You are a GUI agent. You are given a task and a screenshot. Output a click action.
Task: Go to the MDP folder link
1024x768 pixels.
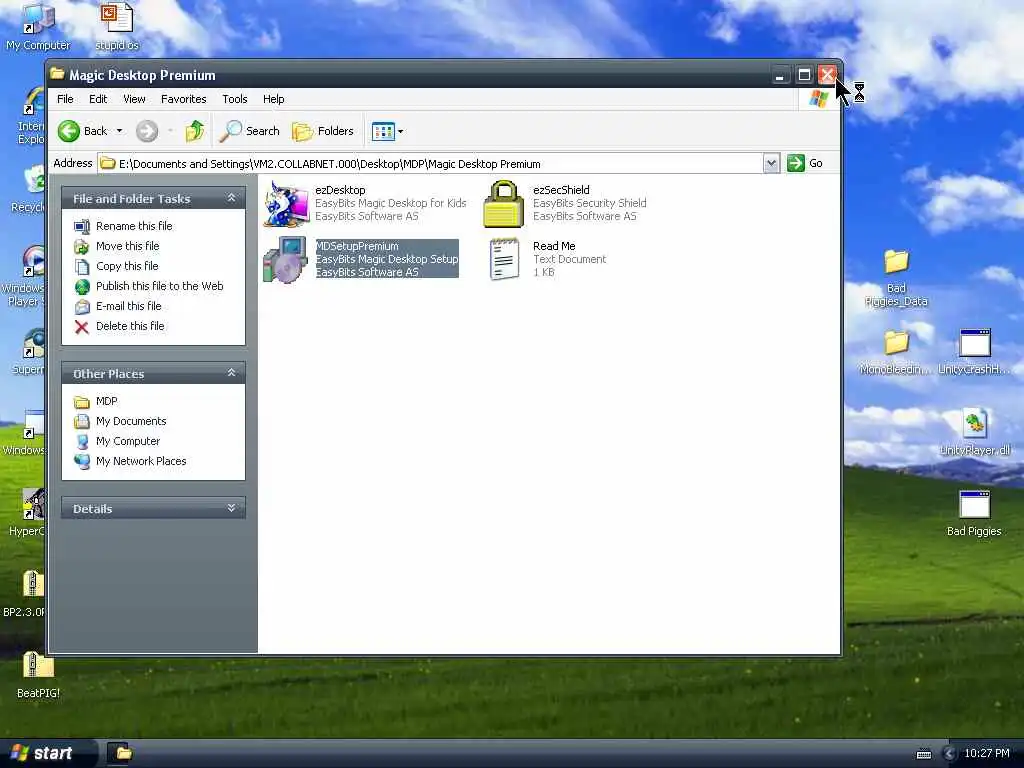coord(106,401)
